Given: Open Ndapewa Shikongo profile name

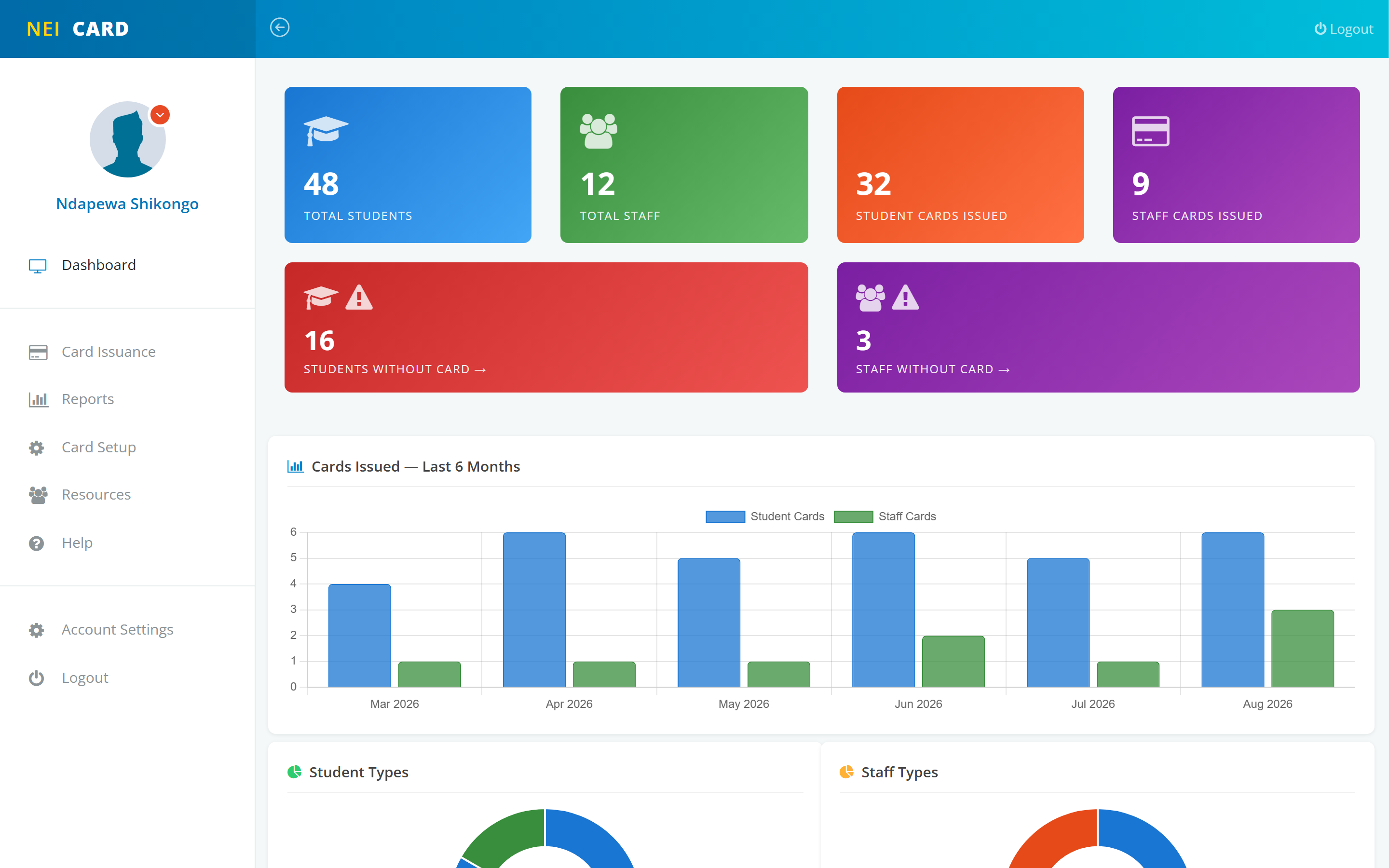Looking at the screenshot, I should point(127,204).
